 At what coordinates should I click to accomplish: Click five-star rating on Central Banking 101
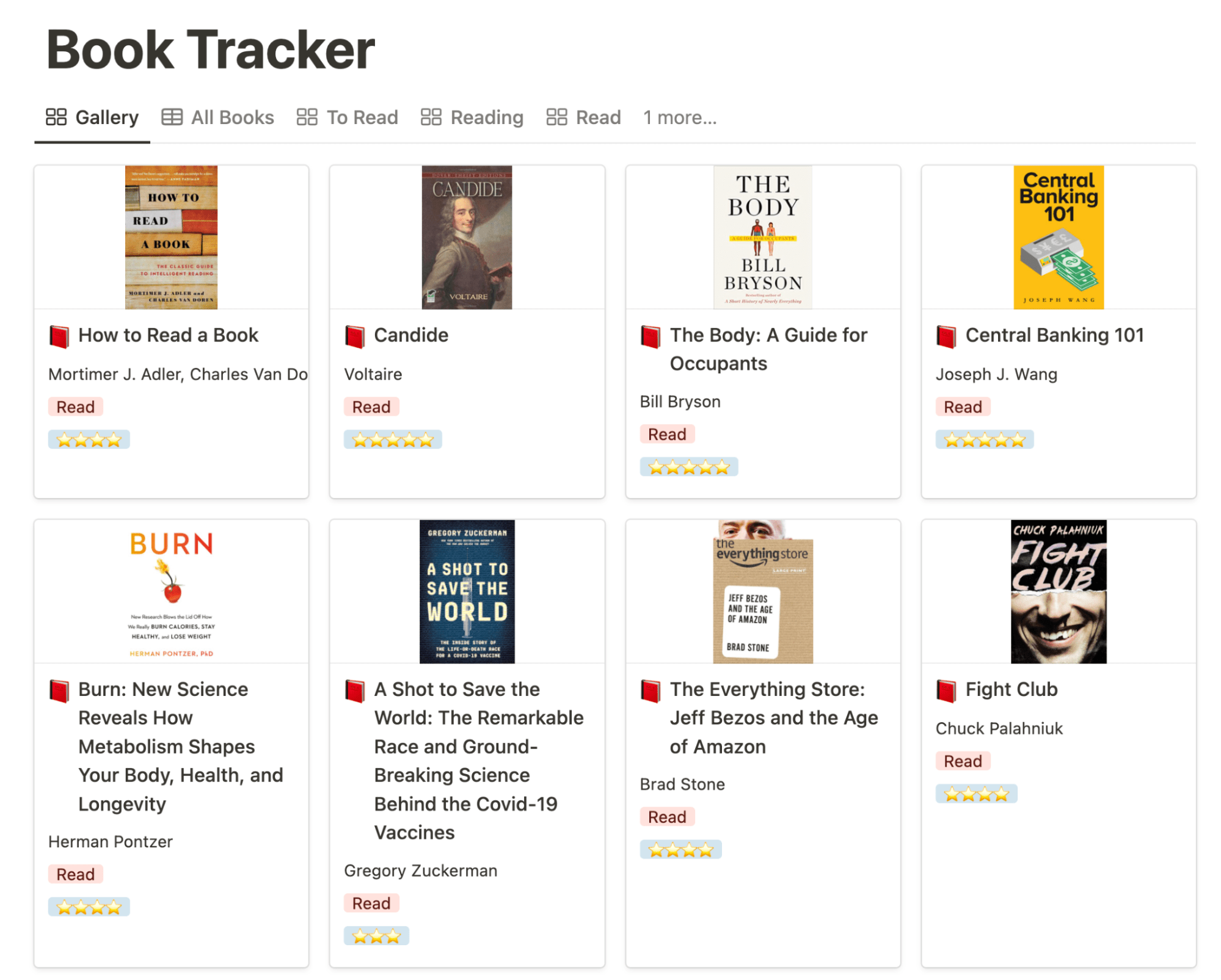984,439
